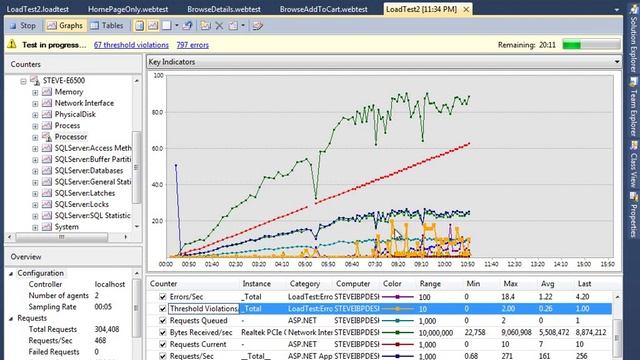Sort legend by Max column header
Screen dimensions: 640x360
coord(510,284)
